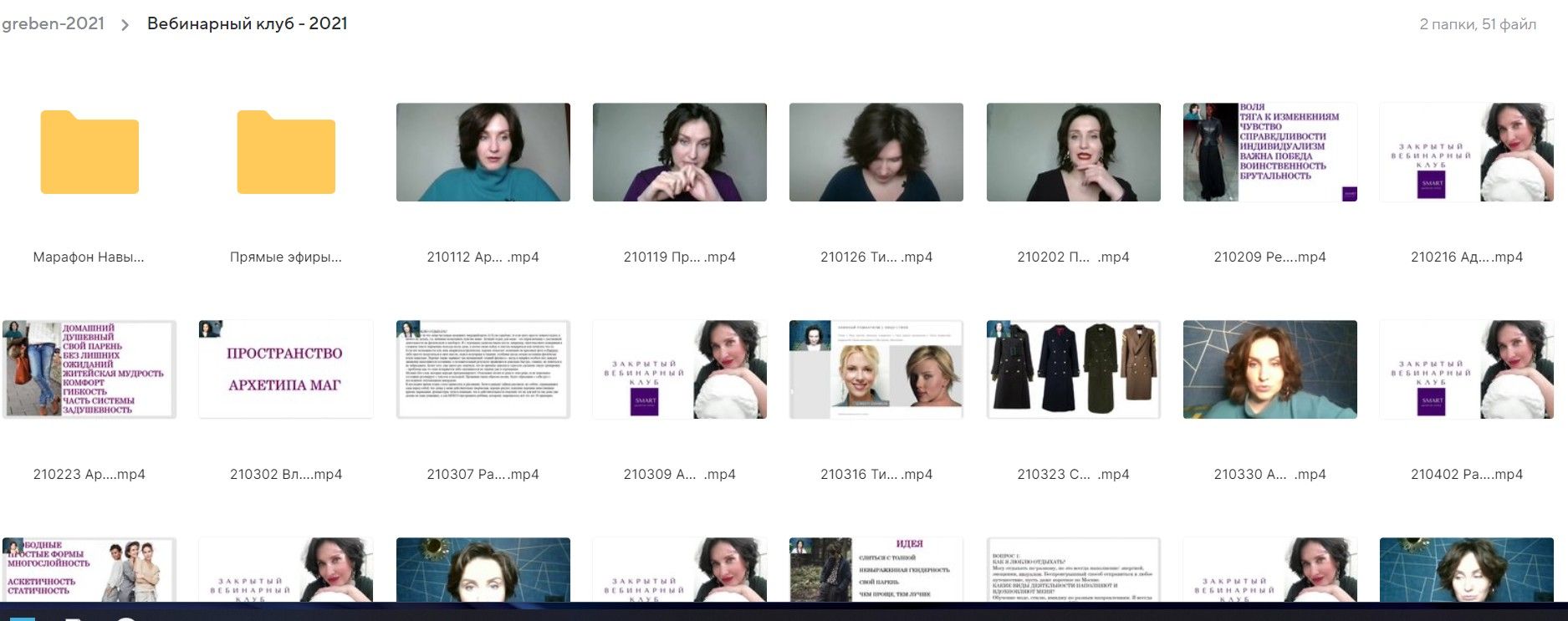
Task: Open the Марафон Навы... folder
Action: tap(89, 153)
